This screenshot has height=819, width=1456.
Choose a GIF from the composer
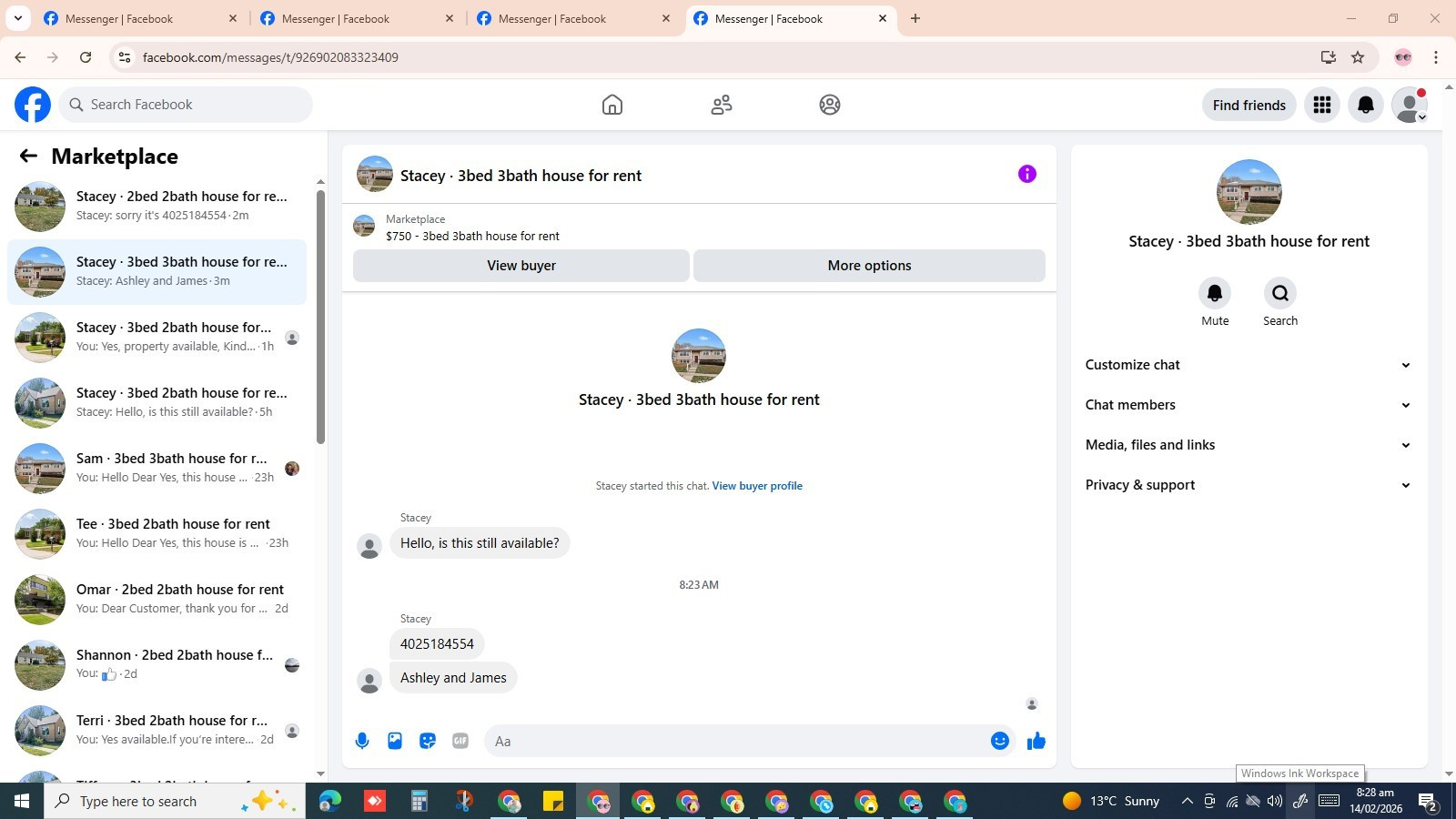click(x=460, y=741)
